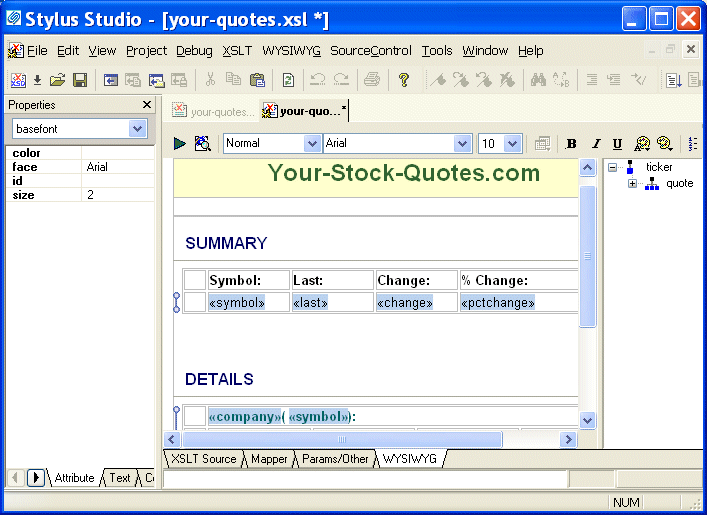Toggle Underline formatting
707x515 pixels.
point(617,144)
